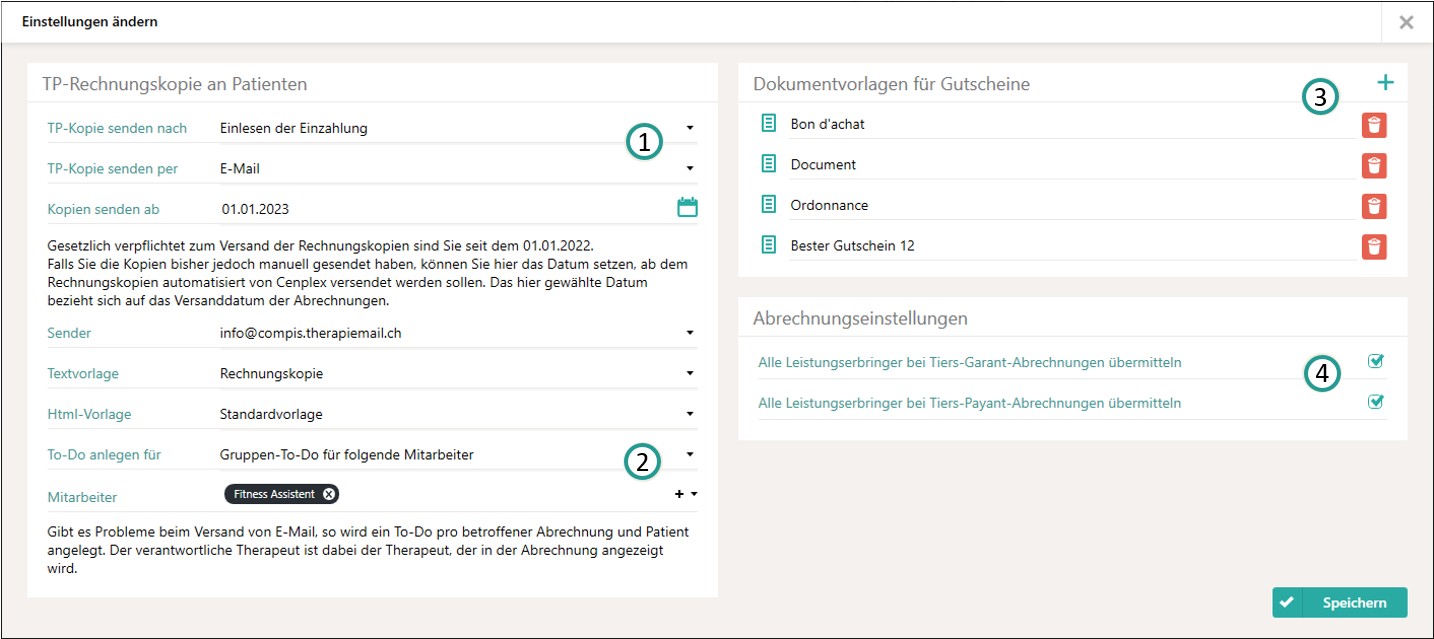
Task: Click the document icon beside Bester Gutschein 12
Action: pyautogui.click(x=769, y=245)
